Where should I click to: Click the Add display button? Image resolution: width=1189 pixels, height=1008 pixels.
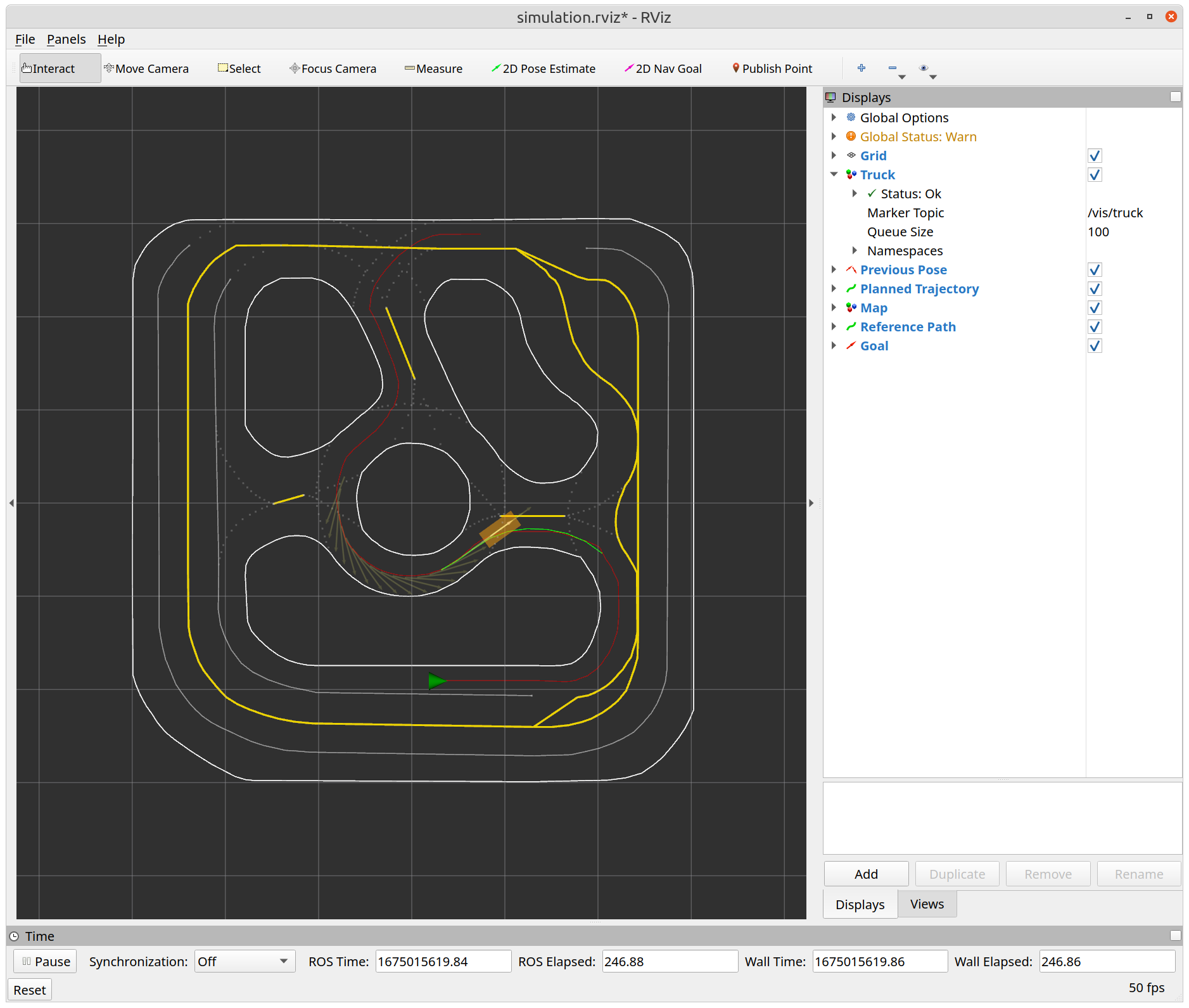click(x=865, y=874)
